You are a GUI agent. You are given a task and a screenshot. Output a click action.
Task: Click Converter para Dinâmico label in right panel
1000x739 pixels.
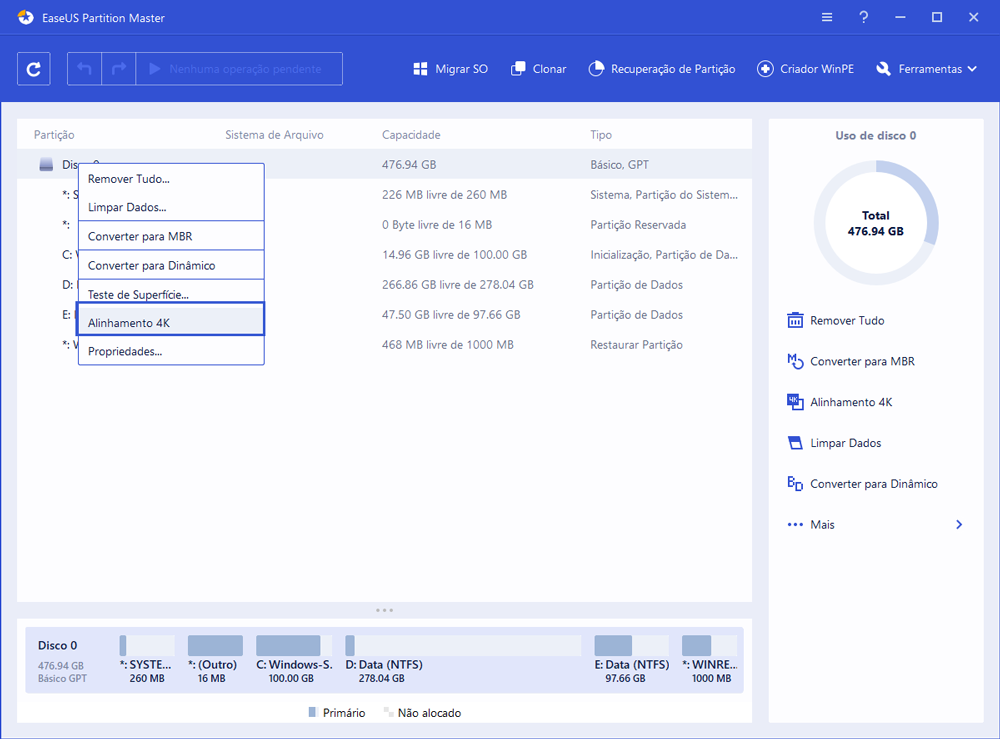tap(874, 484)
